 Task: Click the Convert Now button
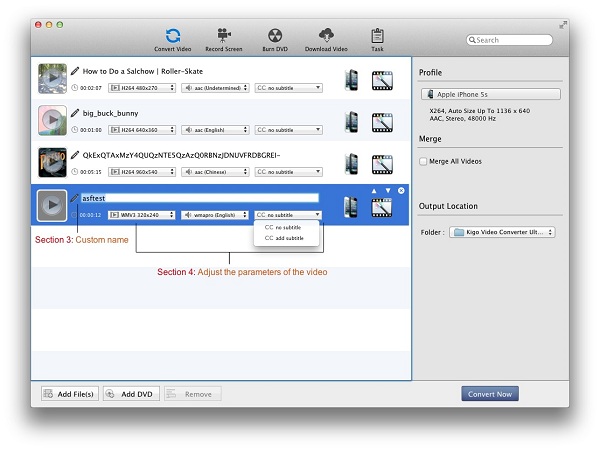pyautogui.click(x=490, y=394)
